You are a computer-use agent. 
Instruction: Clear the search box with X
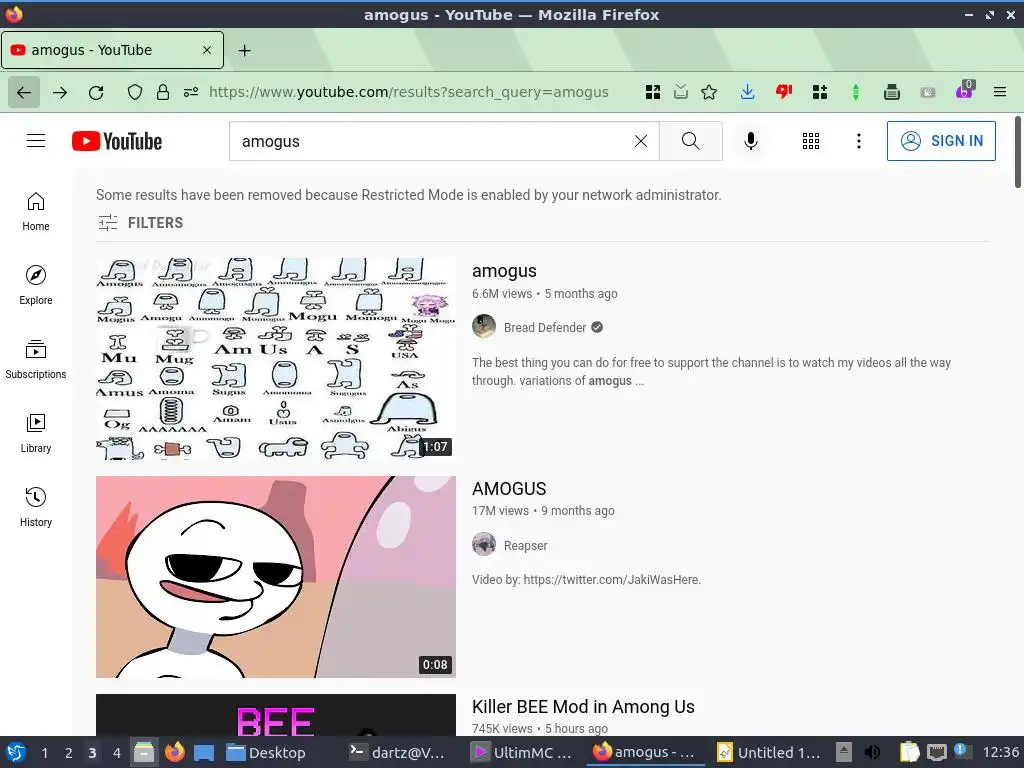click(x=641, y=141)
